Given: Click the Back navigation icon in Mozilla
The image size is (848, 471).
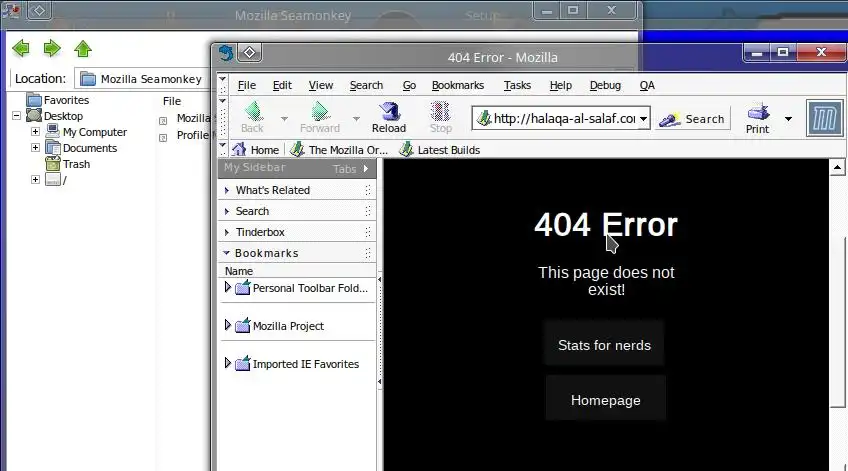Looking at the screenshot, I should pos(252,117).
